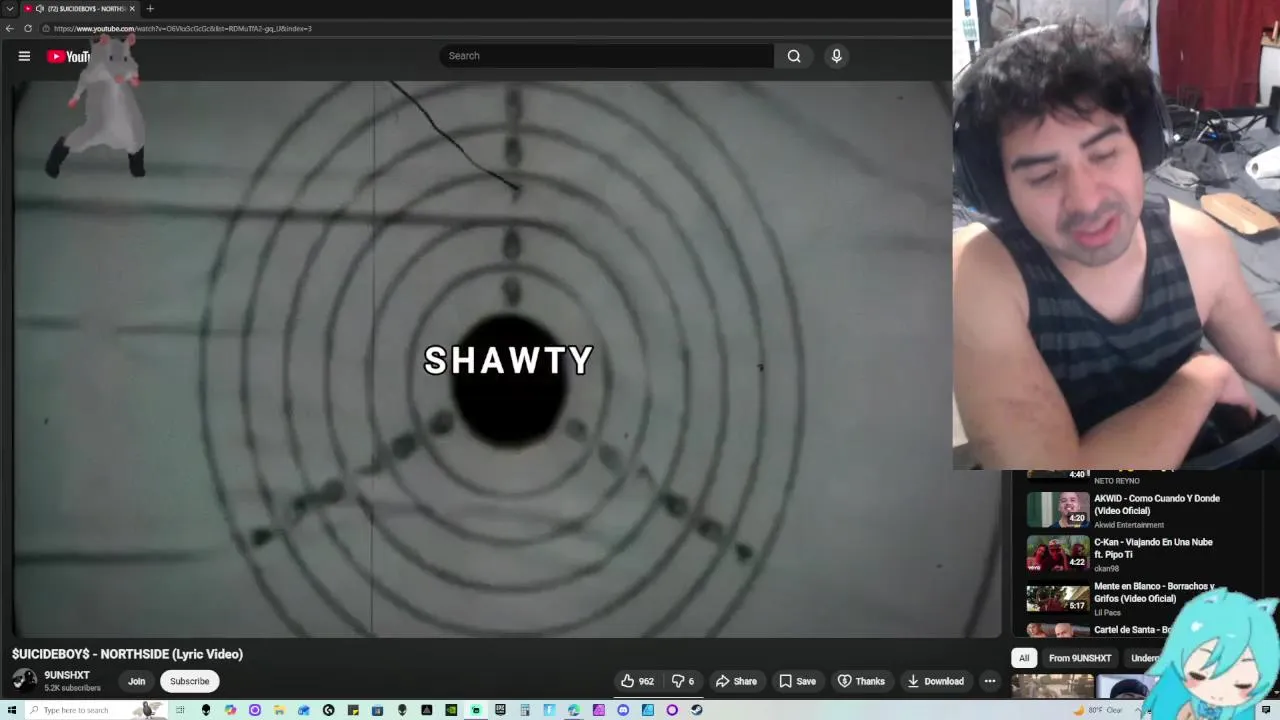Select the $UICIDEBOY$ - NORTHSIDE browser tab
The width and height of the screenshot is (1280, 720).
pyautogui.click(x=80, y=8)
